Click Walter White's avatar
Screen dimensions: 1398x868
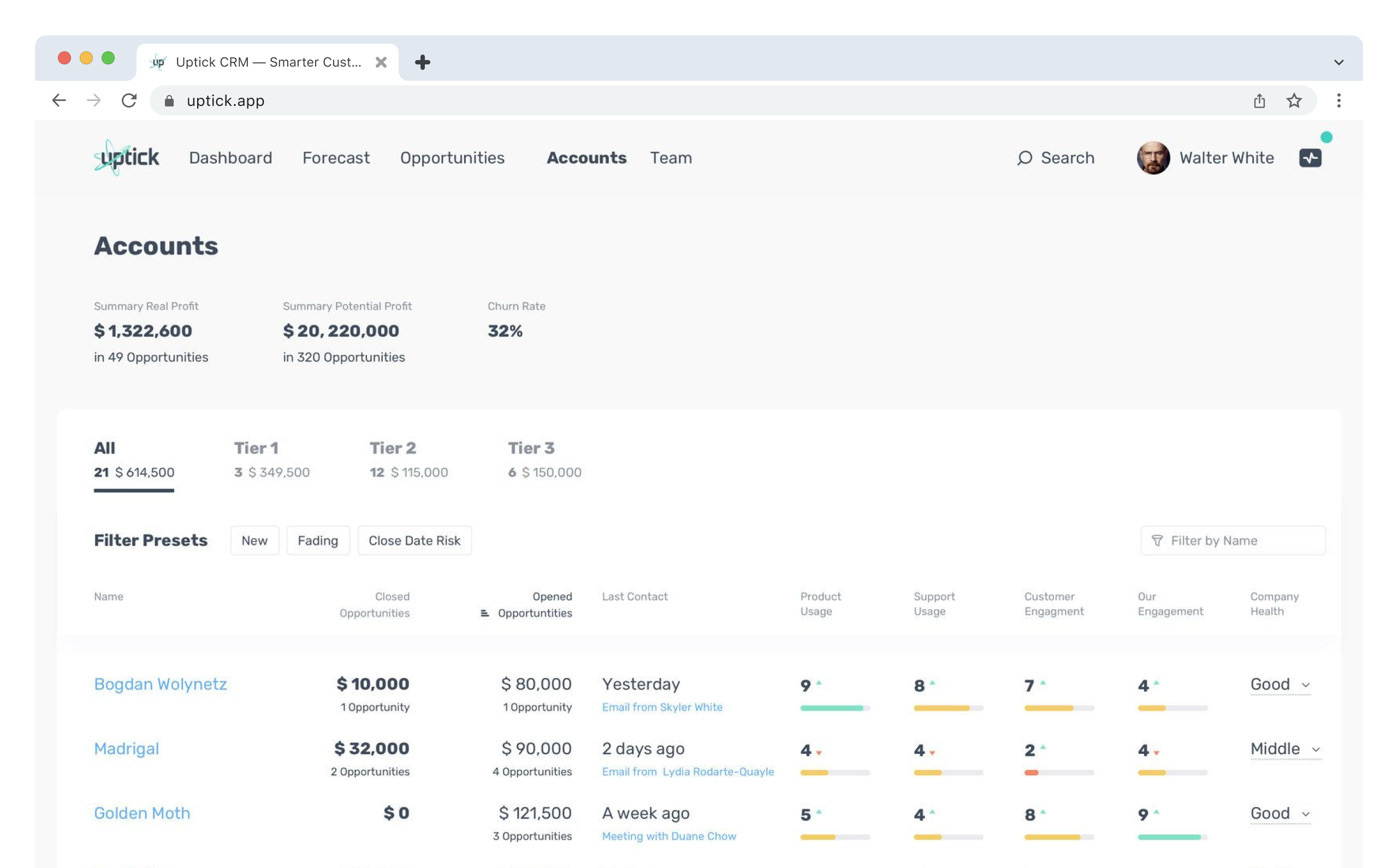[x=1153, y=158]
